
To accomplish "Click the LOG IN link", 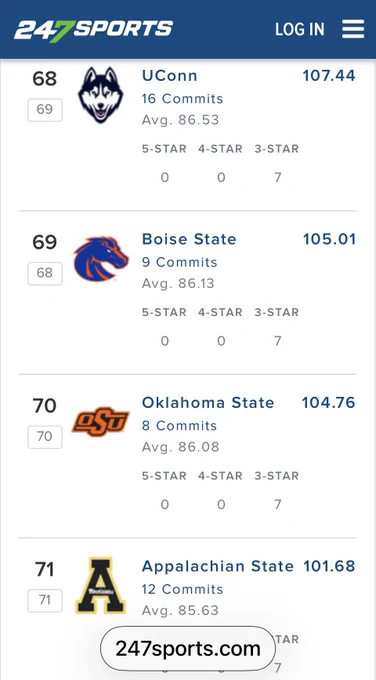I will point(300,29).
